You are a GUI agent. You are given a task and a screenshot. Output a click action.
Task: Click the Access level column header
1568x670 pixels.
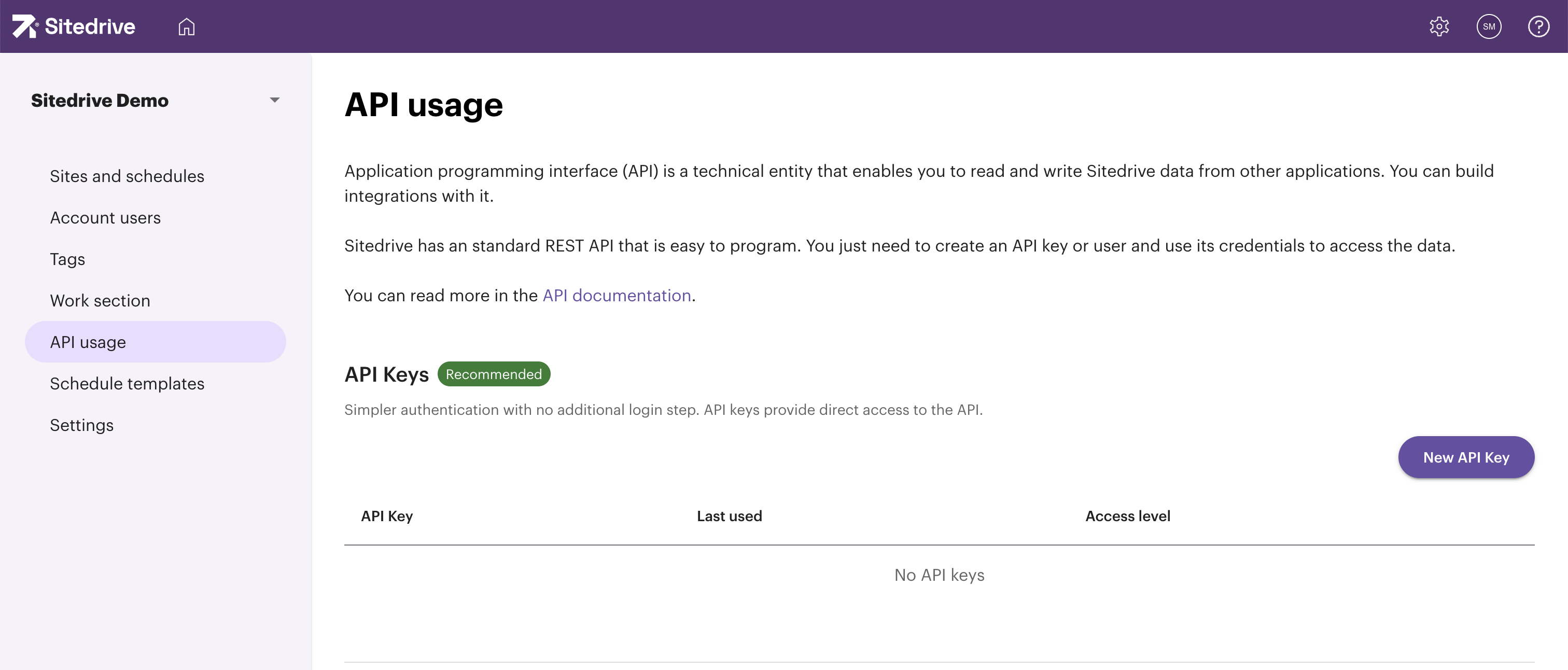tap(1127, 516)
